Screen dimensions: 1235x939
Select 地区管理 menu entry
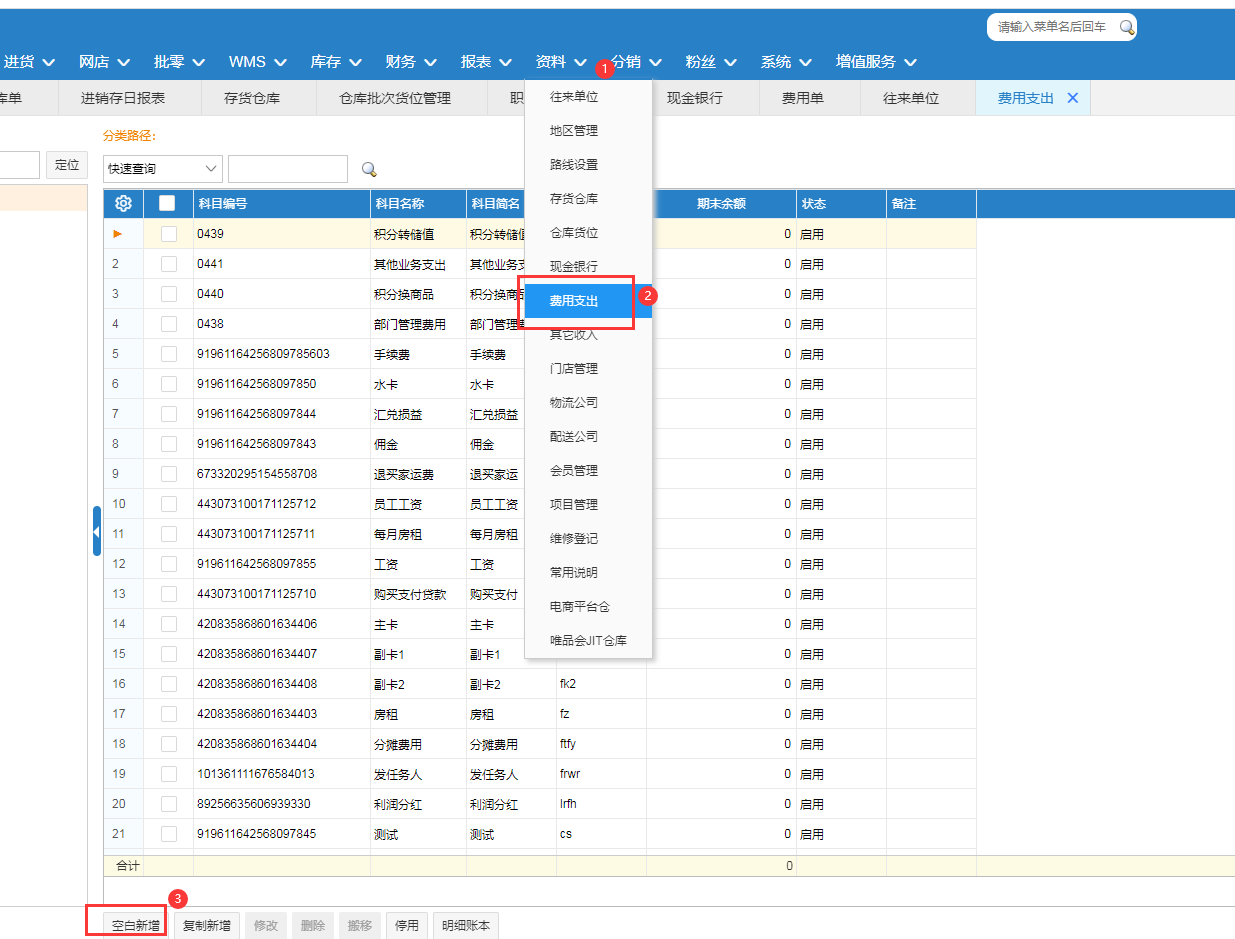pos(588,131)
